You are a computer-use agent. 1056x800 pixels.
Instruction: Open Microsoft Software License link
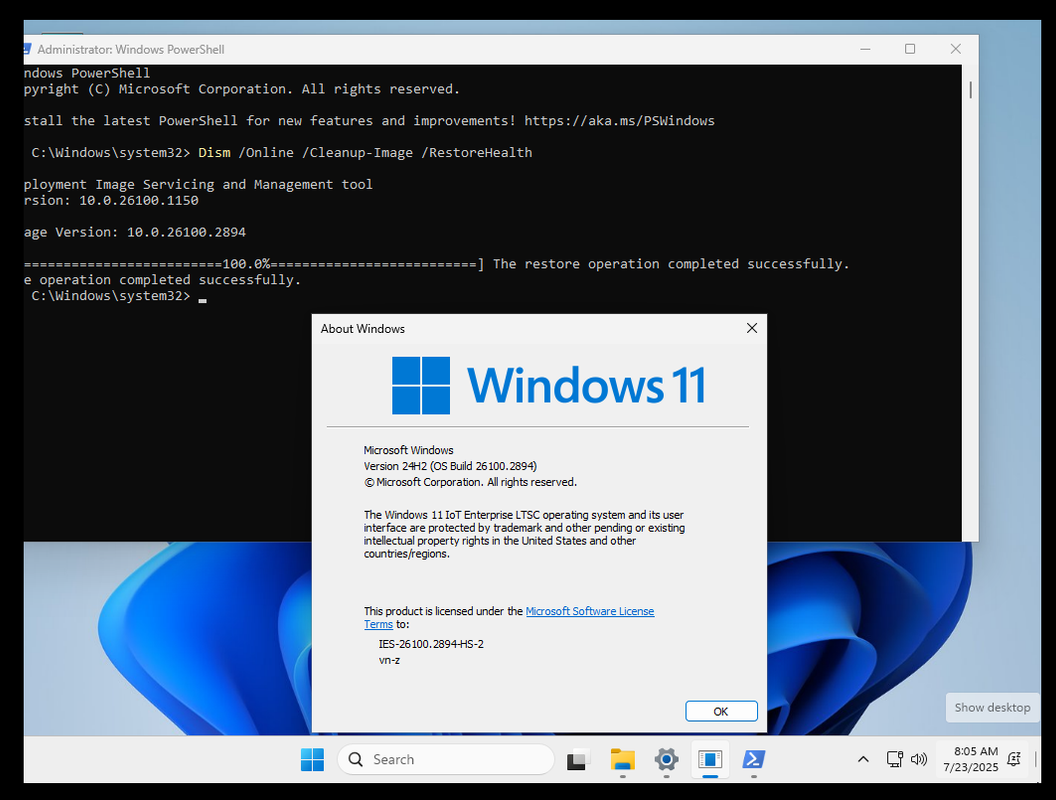point(589,611)
